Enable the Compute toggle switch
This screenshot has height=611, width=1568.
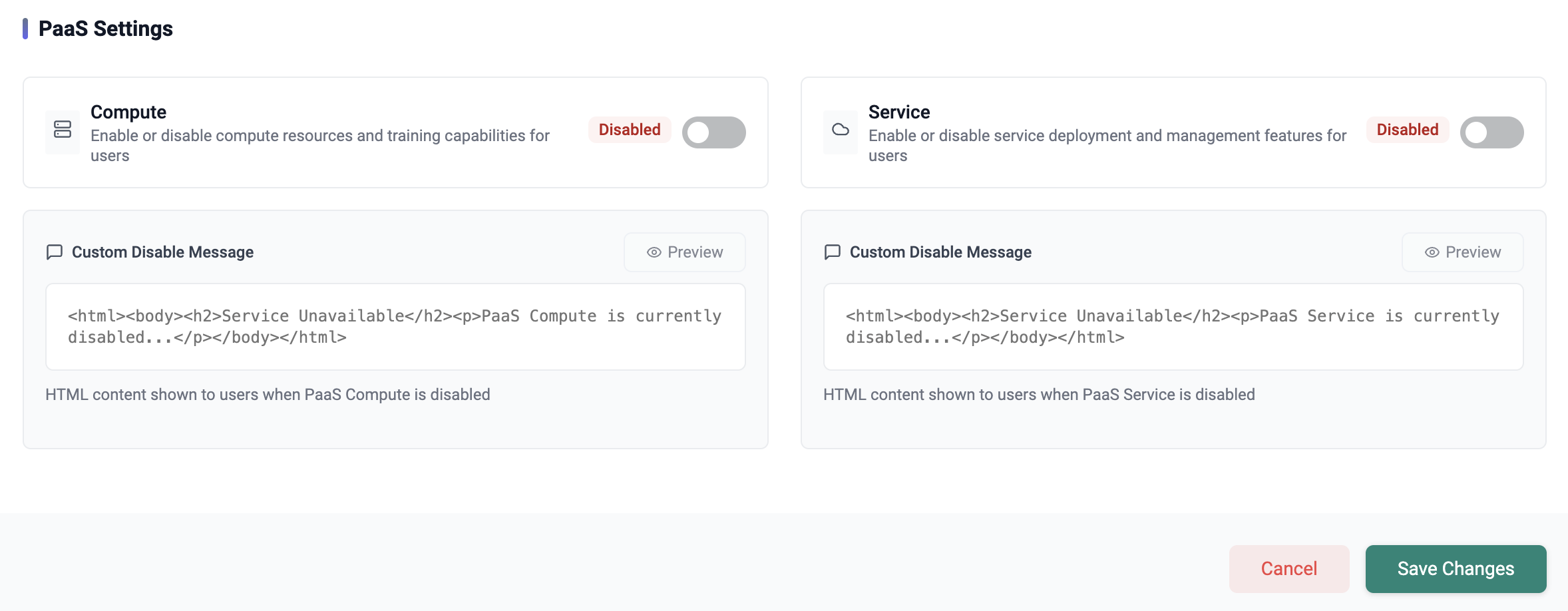tap(713, 132)
